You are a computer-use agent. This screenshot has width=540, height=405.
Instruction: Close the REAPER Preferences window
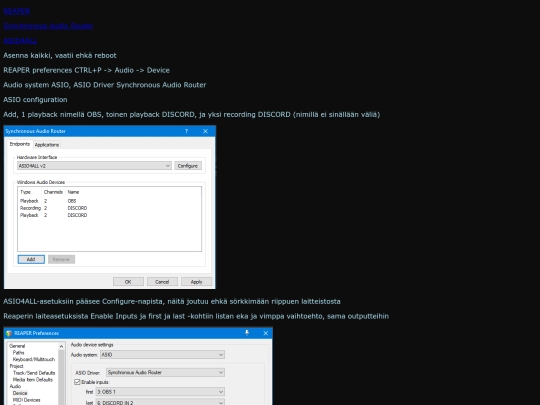(266, 333)
